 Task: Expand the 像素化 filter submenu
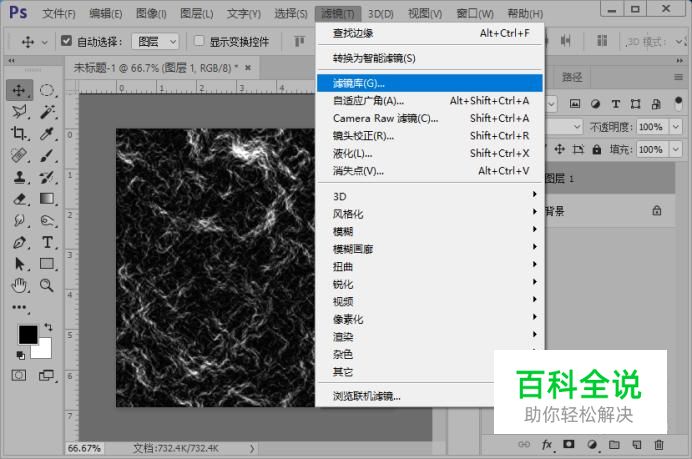coord(430,319)
